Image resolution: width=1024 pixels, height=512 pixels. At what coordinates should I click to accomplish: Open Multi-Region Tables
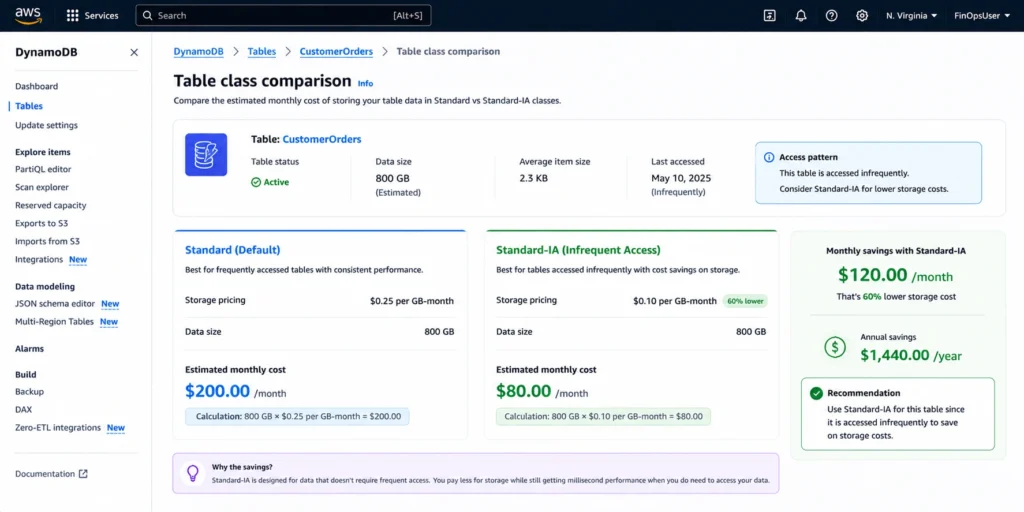tap(54, 321)
